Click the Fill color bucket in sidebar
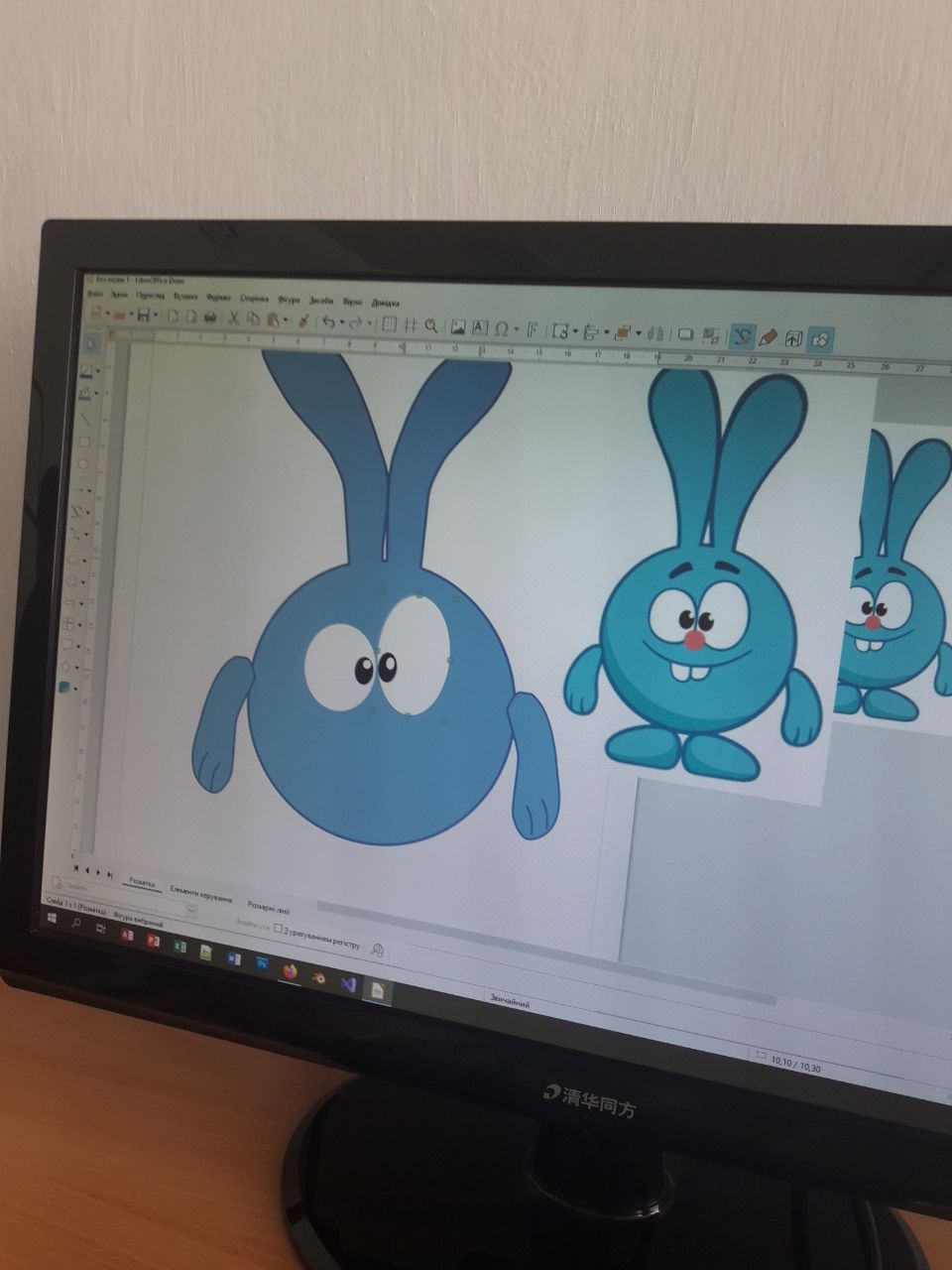 (x=85, y=394)
